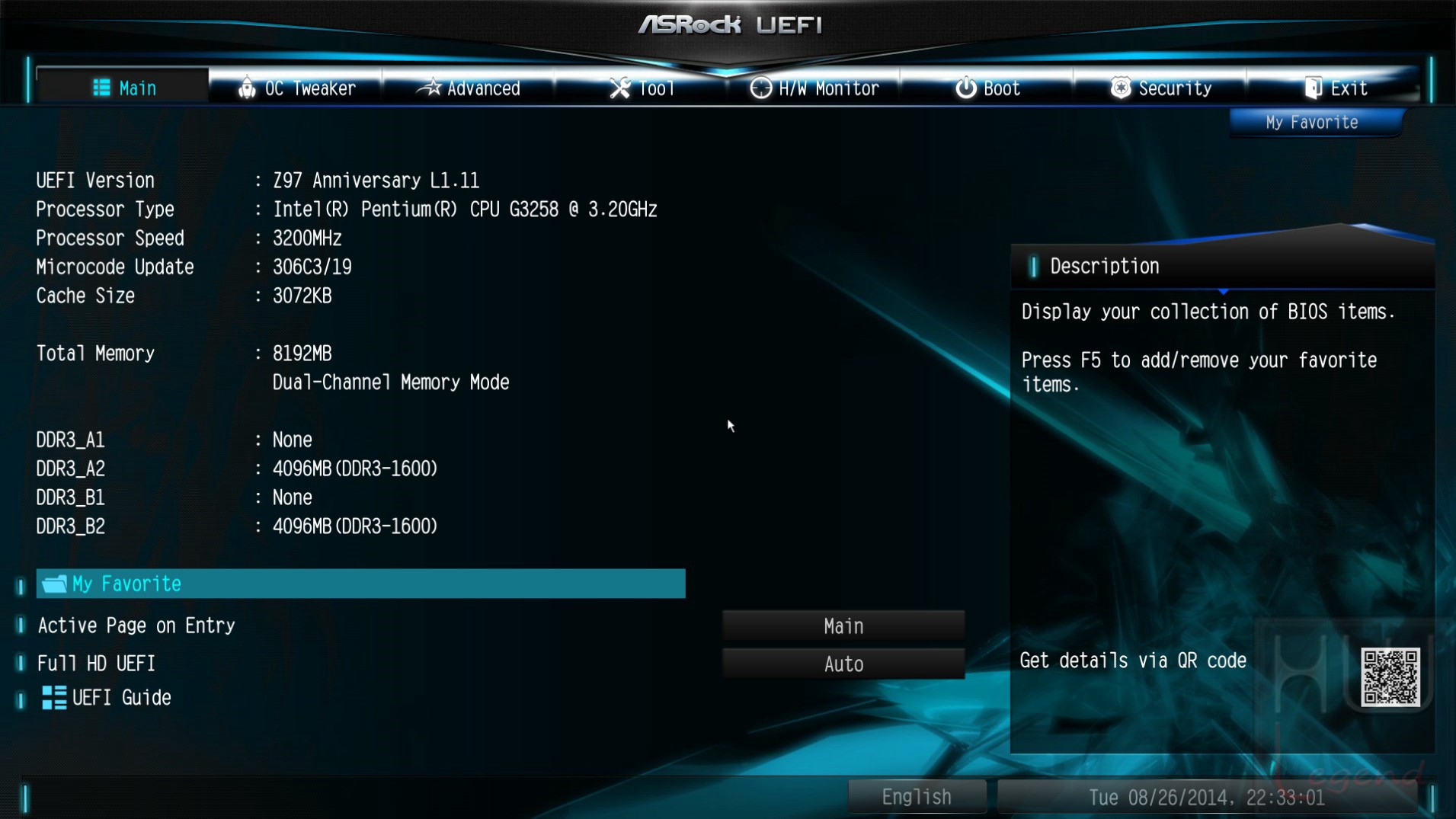Image resolution: width=1456 pixels, height=819 pixels.
Task: Click the English language button
Action: (917, 797)
